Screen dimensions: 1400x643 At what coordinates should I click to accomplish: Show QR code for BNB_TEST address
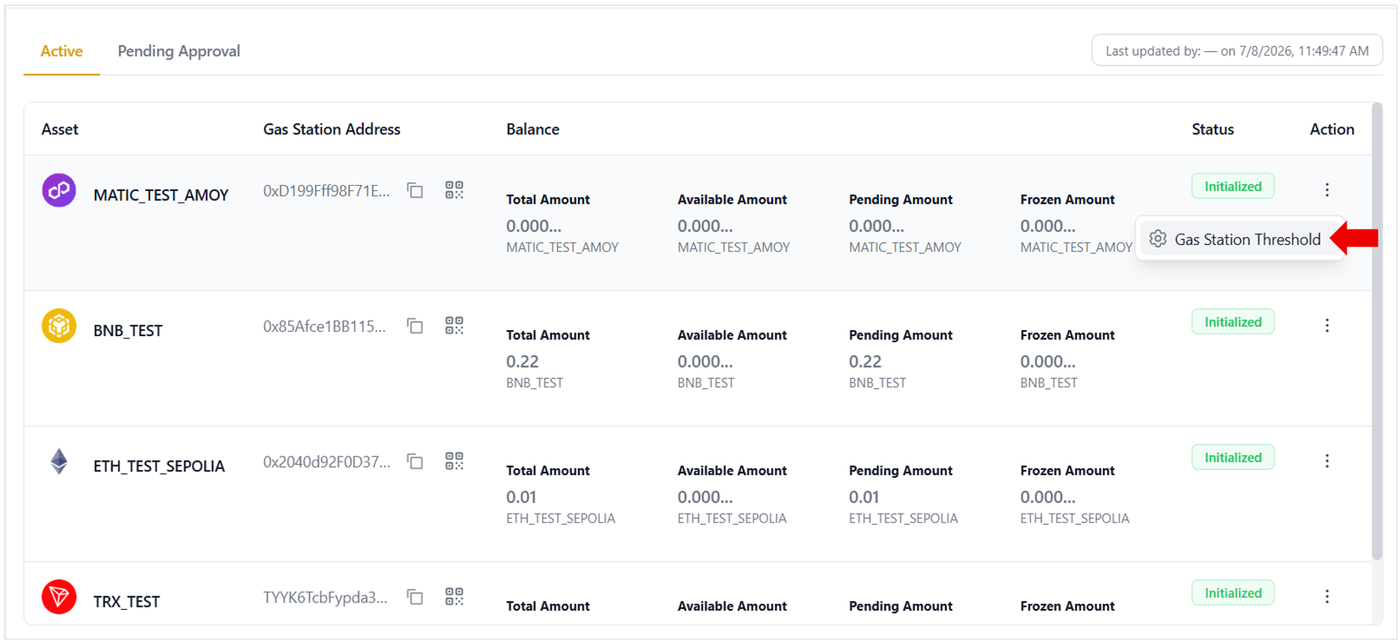click(x=455, y=326)
